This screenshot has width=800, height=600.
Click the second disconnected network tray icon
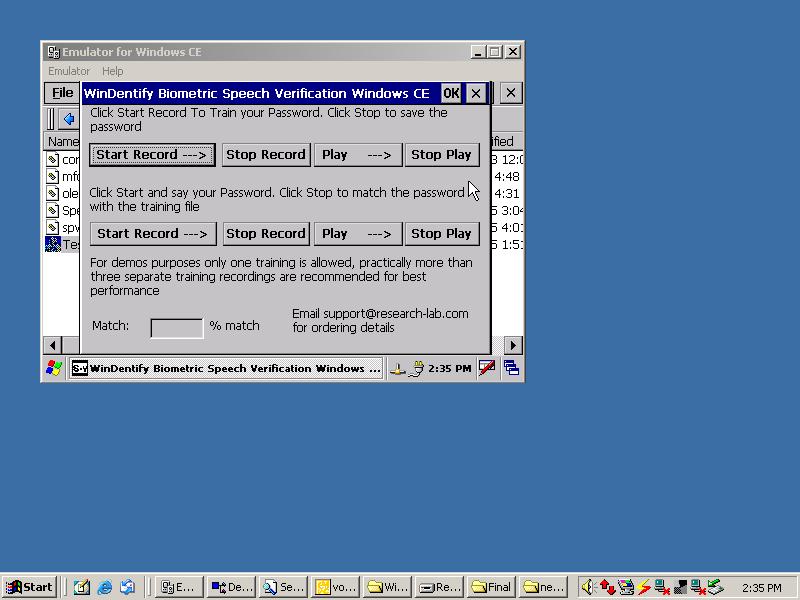pos(697,587)
